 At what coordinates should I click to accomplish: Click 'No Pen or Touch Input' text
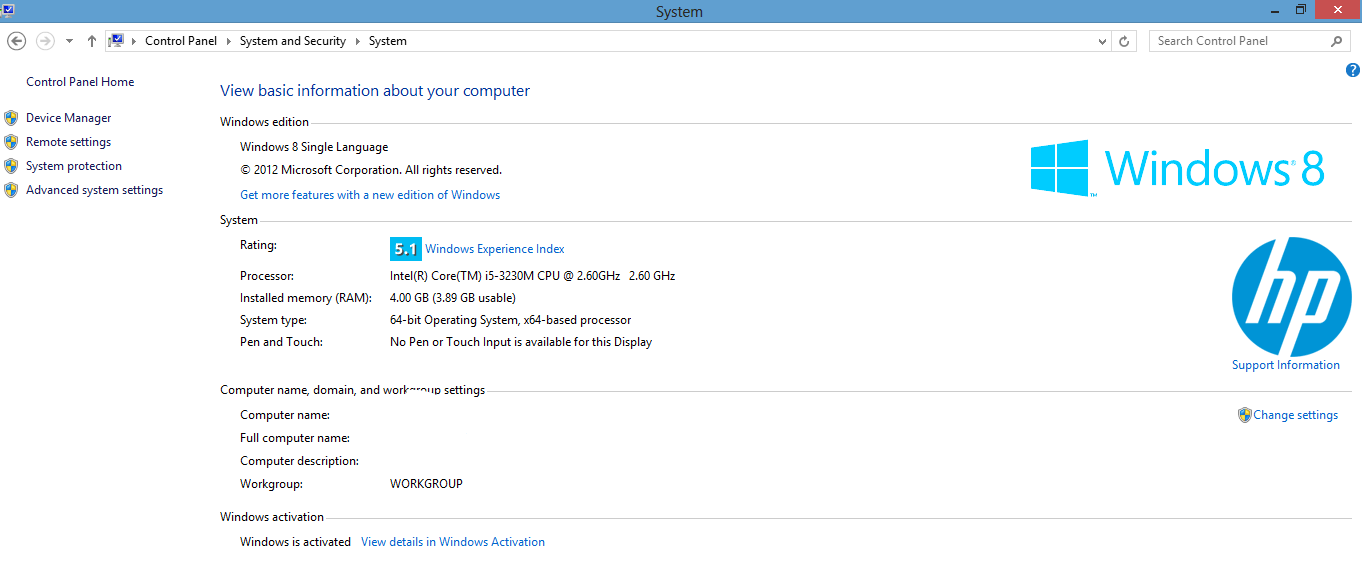coord(521,342)
